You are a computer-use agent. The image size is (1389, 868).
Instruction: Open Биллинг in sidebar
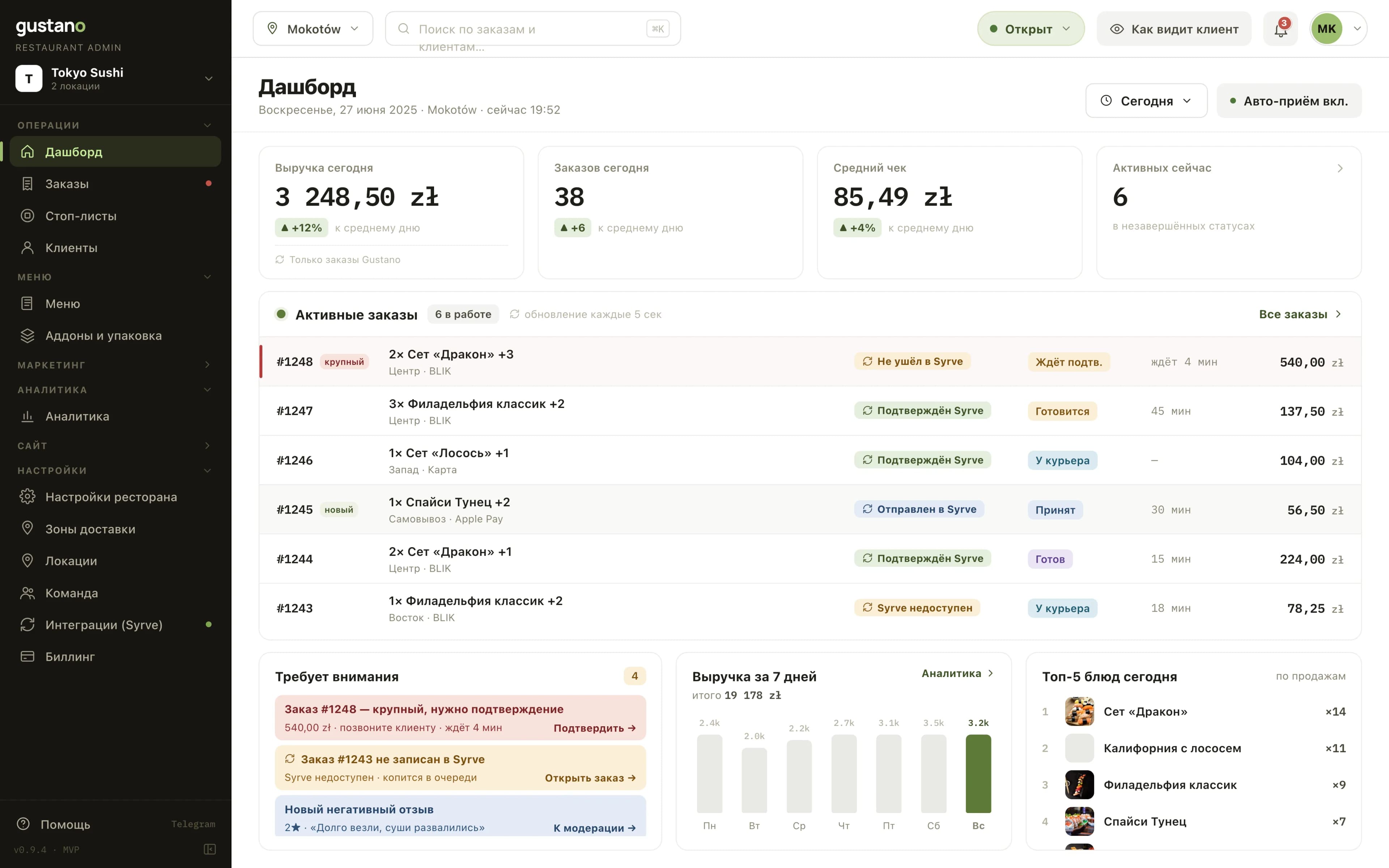[115, 657]
